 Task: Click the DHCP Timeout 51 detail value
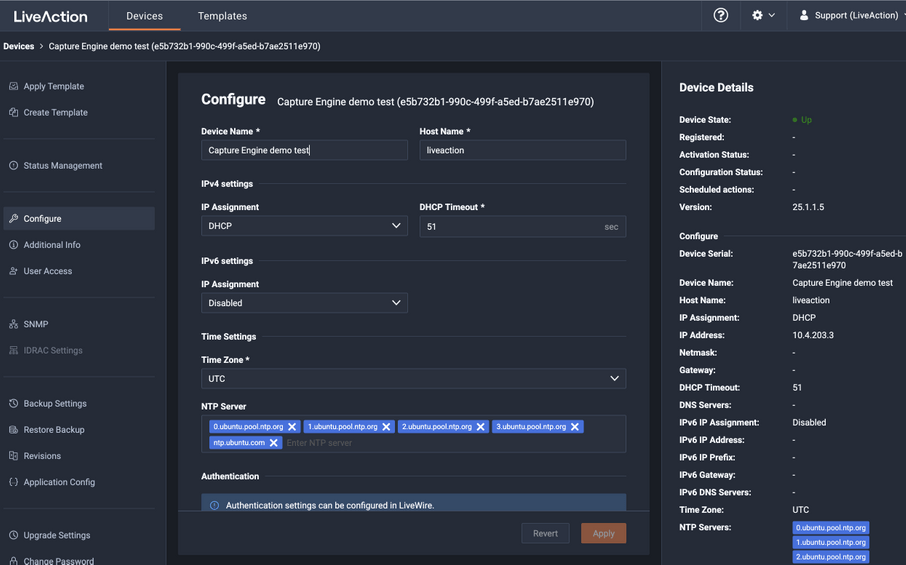797,388
